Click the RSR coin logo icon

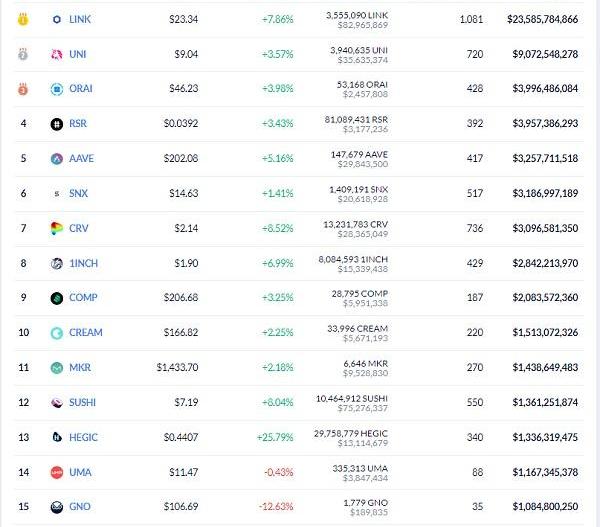[57, 124]
